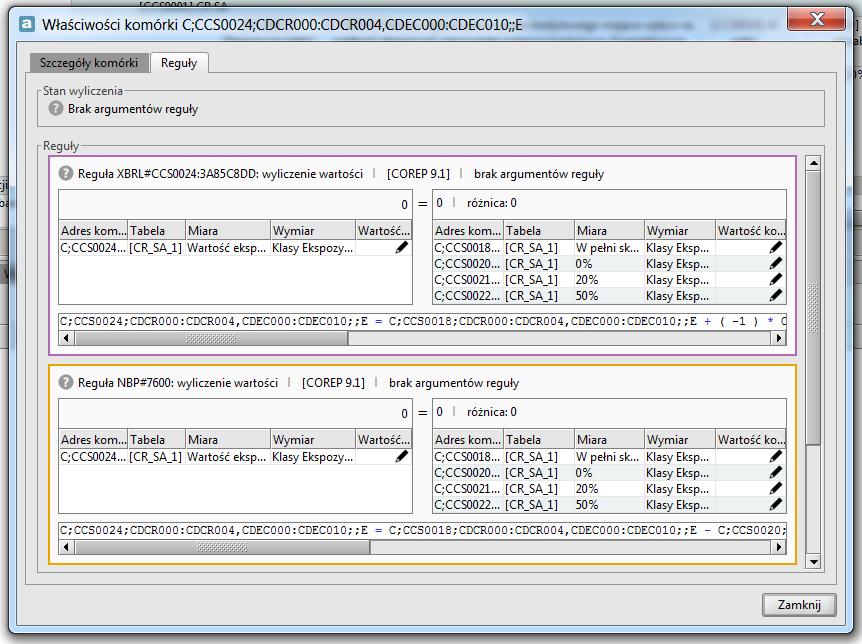
Task: Click pencil for CCS0018 row in XBRL rule
Action: [x=776, y=247]
